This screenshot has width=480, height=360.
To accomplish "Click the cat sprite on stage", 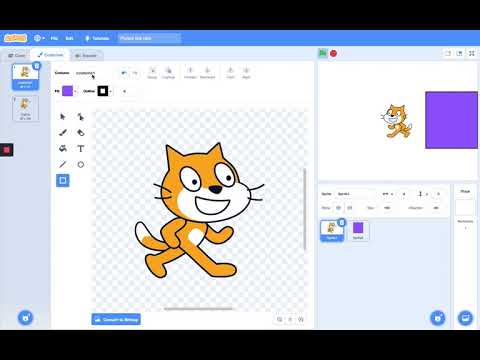I will click(x=396, y=121).
